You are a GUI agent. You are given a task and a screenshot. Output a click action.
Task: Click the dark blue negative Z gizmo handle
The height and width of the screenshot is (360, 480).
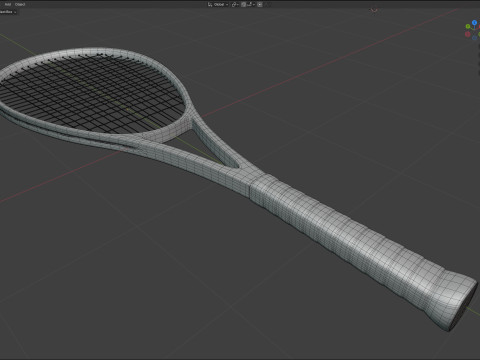point(474,38)
